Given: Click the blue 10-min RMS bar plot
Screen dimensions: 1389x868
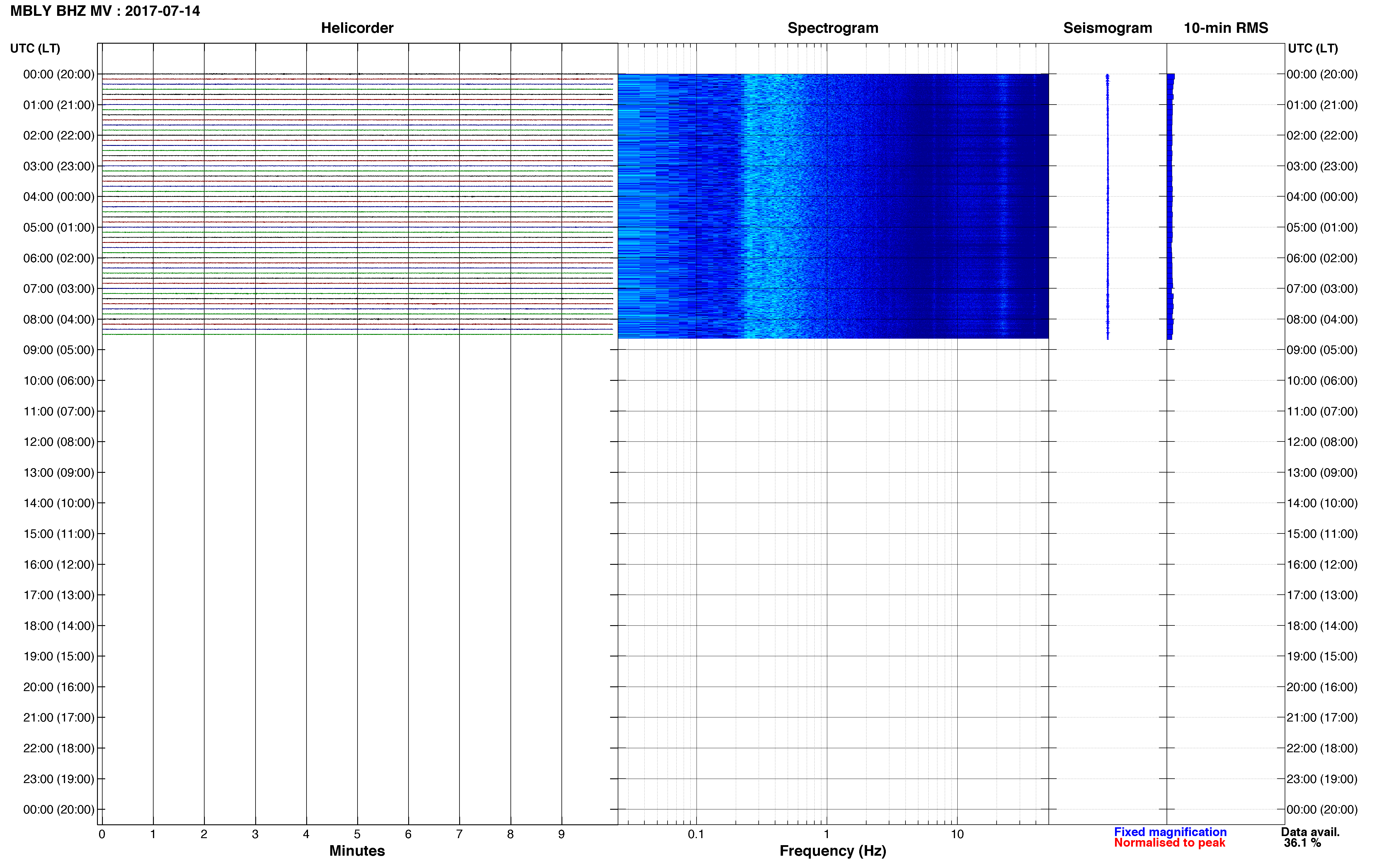Looking at the screenshot, I should [1170, 207].
